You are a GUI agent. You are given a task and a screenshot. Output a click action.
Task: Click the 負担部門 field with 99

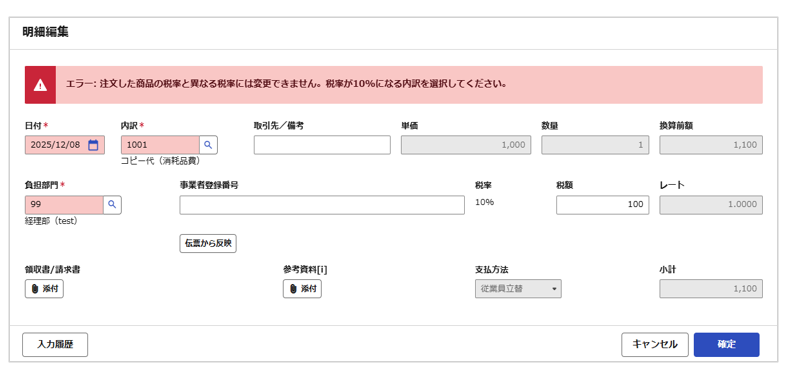tap(64, 205)
